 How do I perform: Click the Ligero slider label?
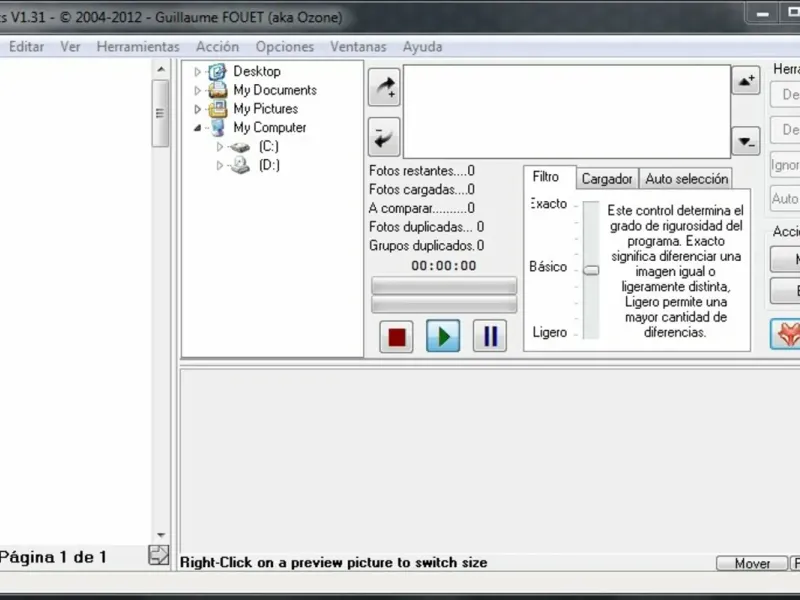click(x=549, y=332)
